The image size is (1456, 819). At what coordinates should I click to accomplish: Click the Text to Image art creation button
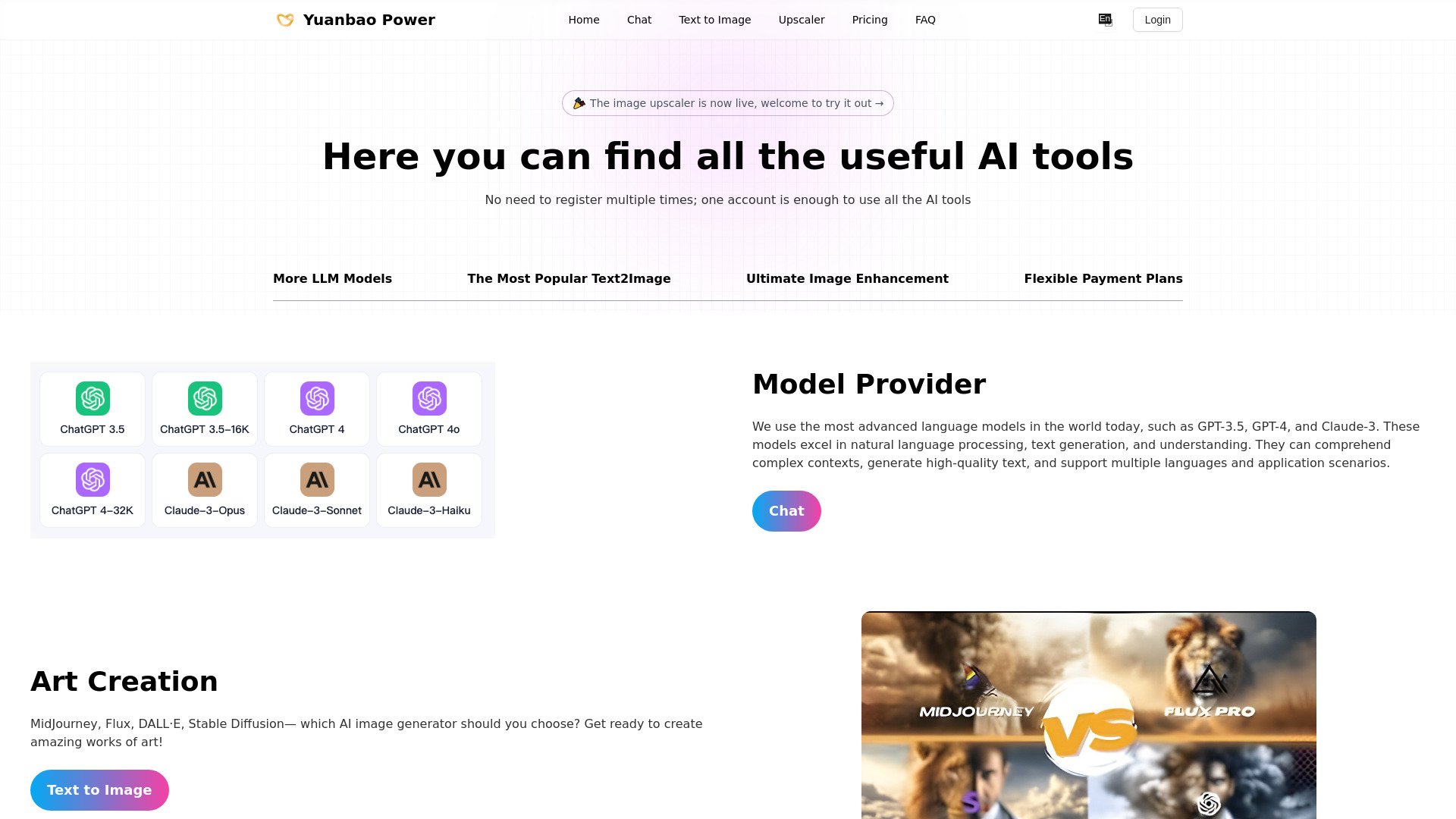[x=99, y=790]
